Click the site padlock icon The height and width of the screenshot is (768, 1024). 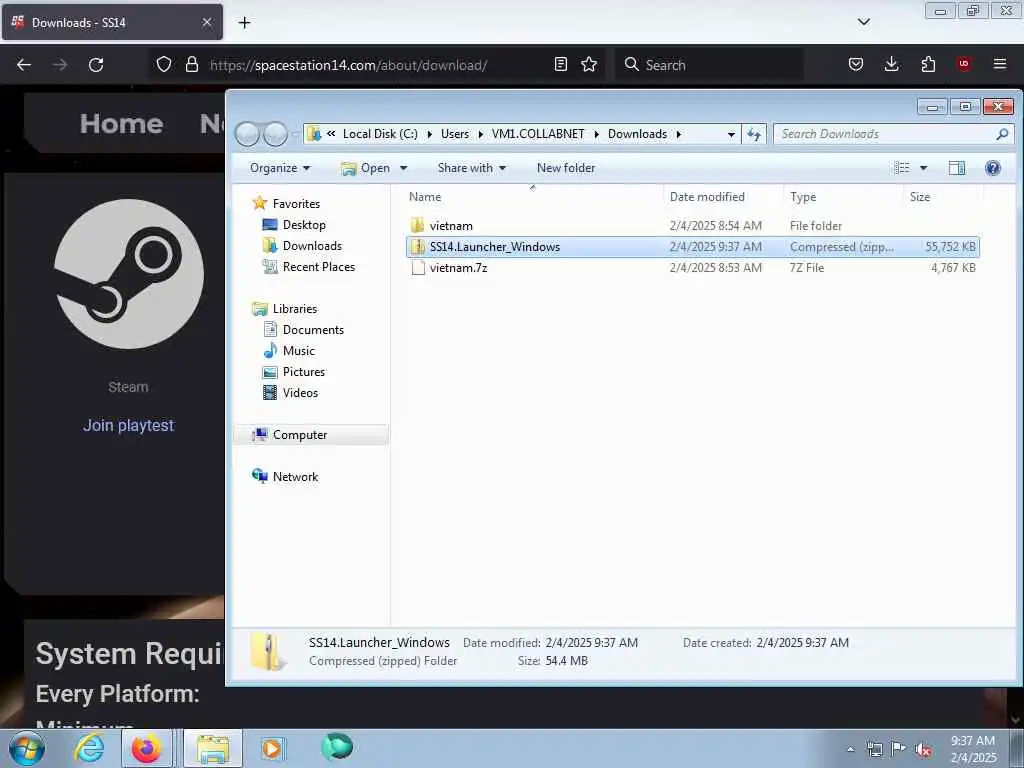pos(191,64)
